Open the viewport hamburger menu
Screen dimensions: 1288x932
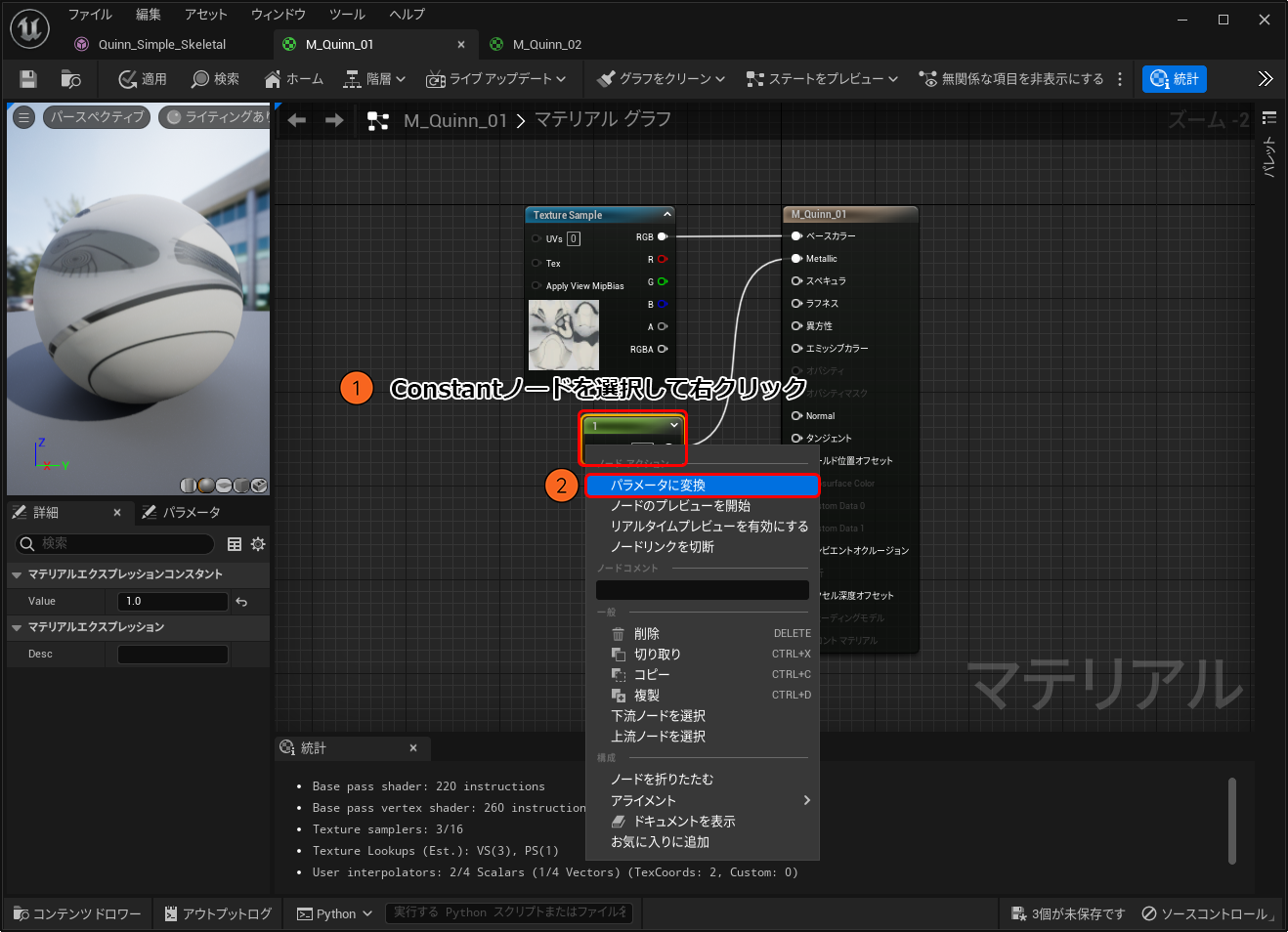click(24, 117)
